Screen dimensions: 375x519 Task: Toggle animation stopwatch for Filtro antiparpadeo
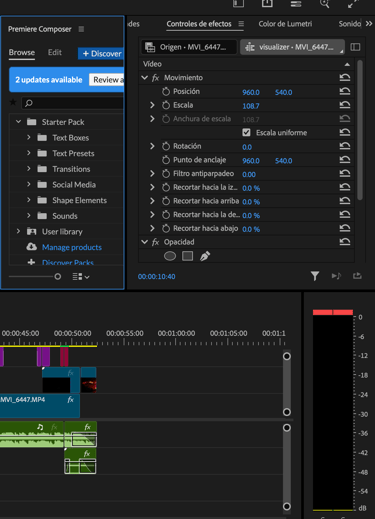166,173
